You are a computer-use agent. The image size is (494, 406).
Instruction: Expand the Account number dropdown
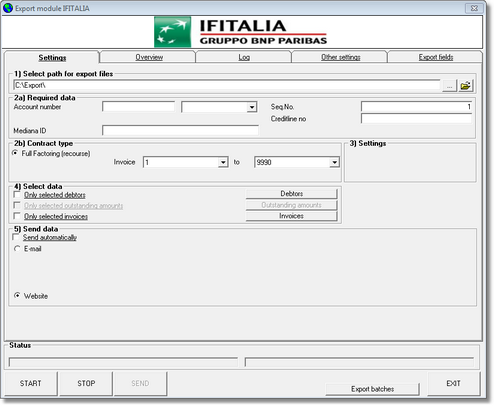point(252,107)
